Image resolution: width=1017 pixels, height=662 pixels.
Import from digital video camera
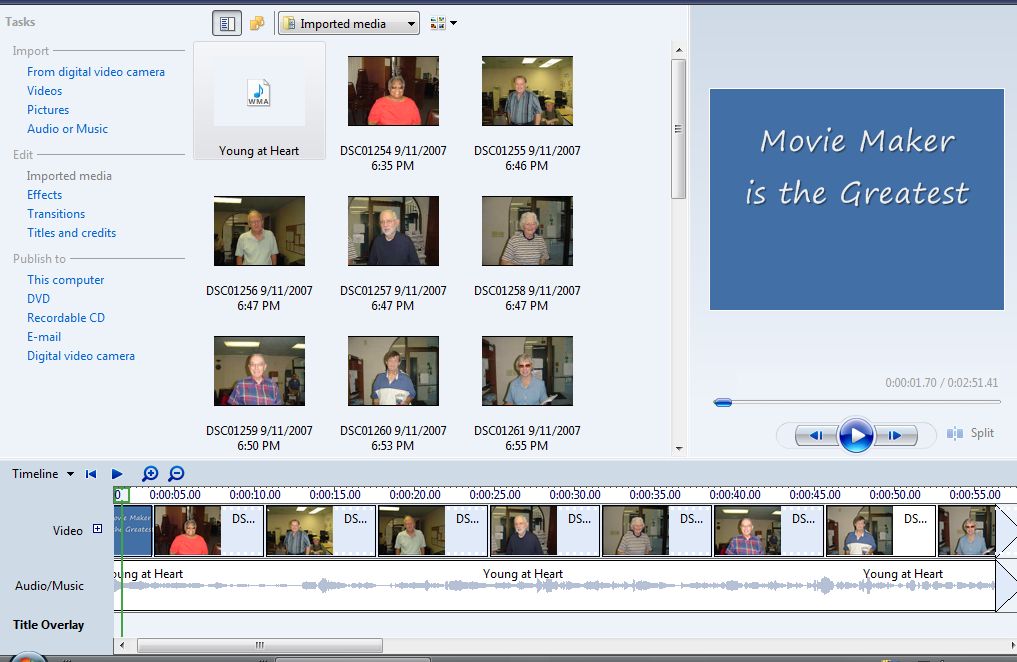(x=96, y=72)
